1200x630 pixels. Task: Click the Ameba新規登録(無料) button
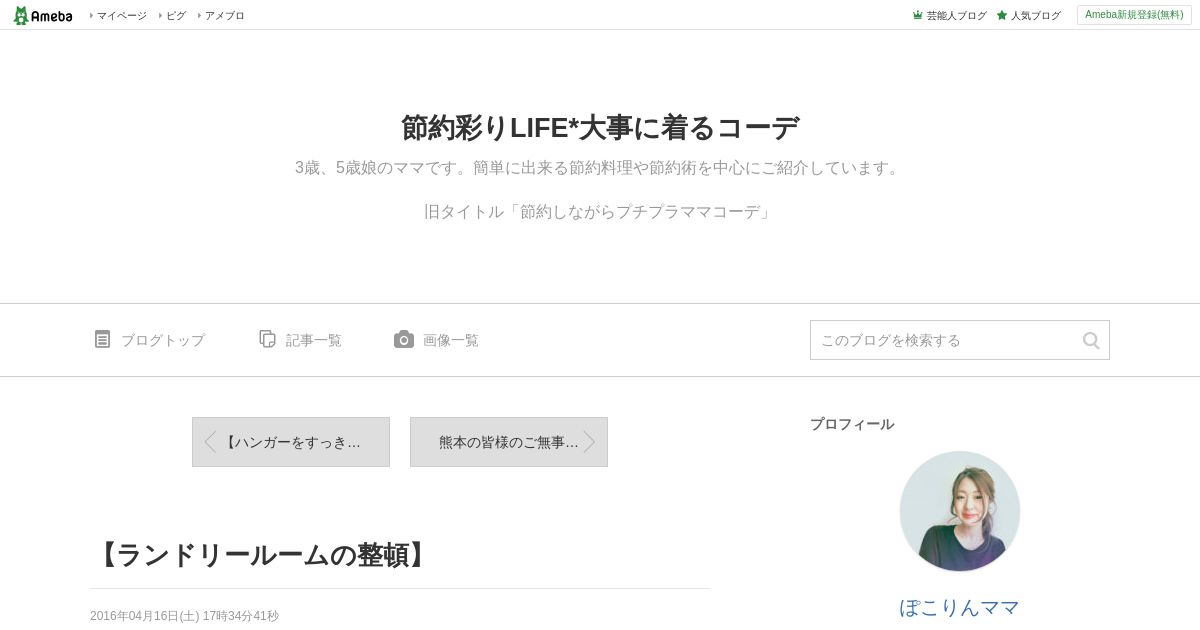pyautogui.click(x=1134, y=15)
